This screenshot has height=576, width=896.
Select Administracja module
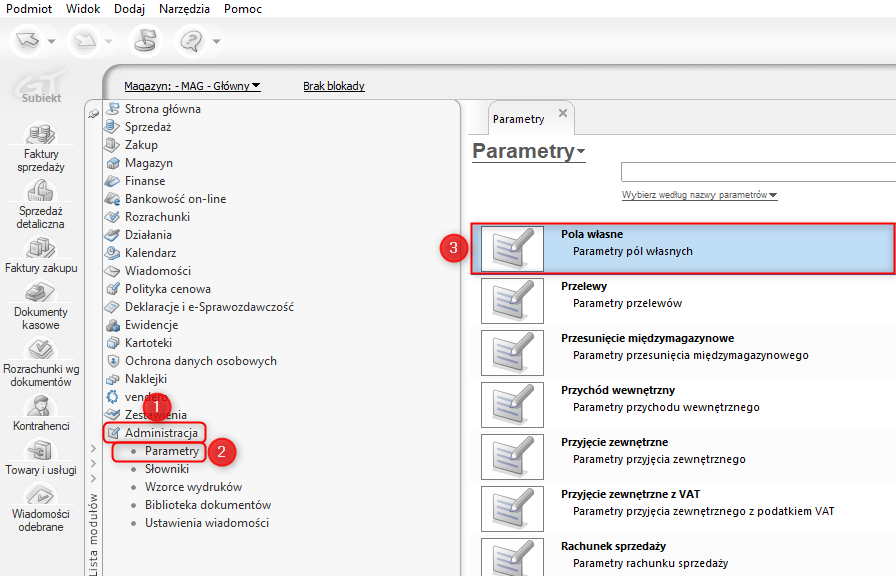click(161, 433)
